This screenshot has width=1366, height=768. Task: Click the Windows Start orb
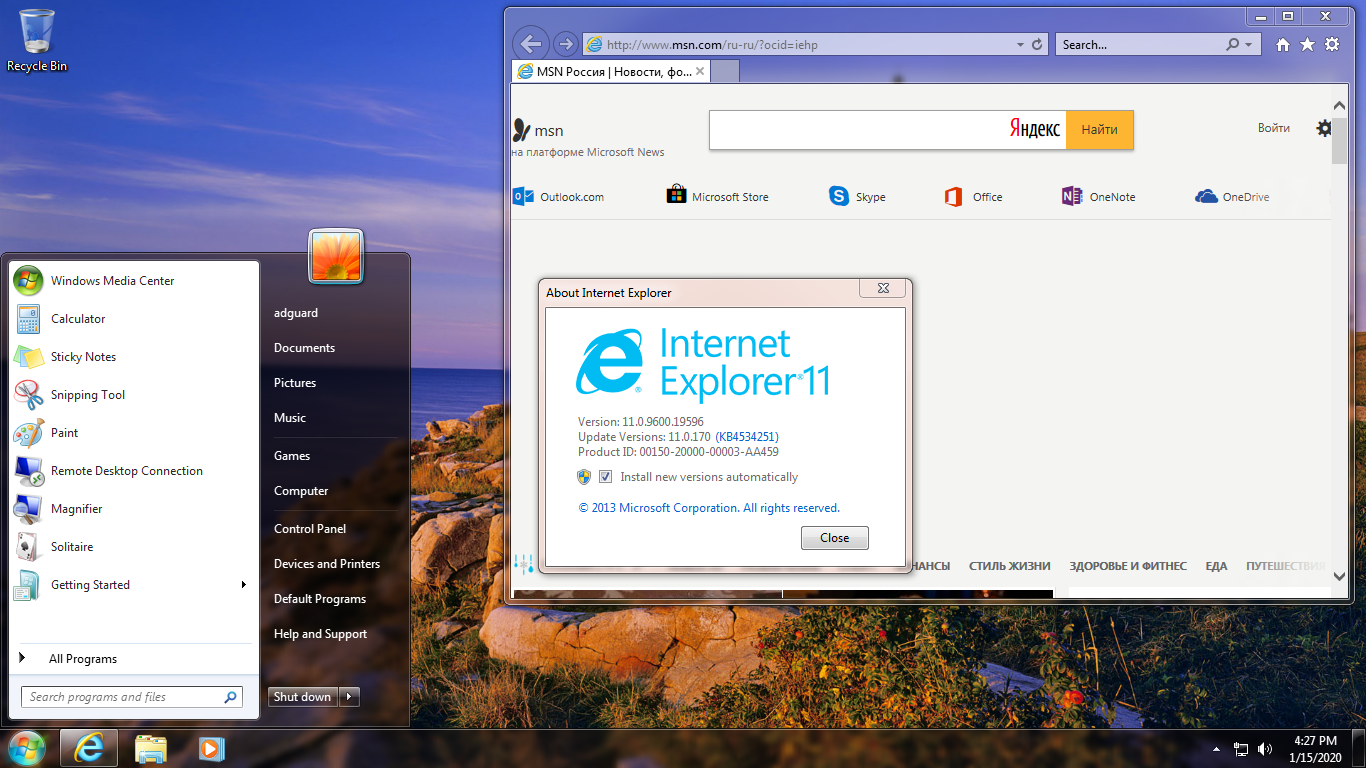click(x=26, y=748)
